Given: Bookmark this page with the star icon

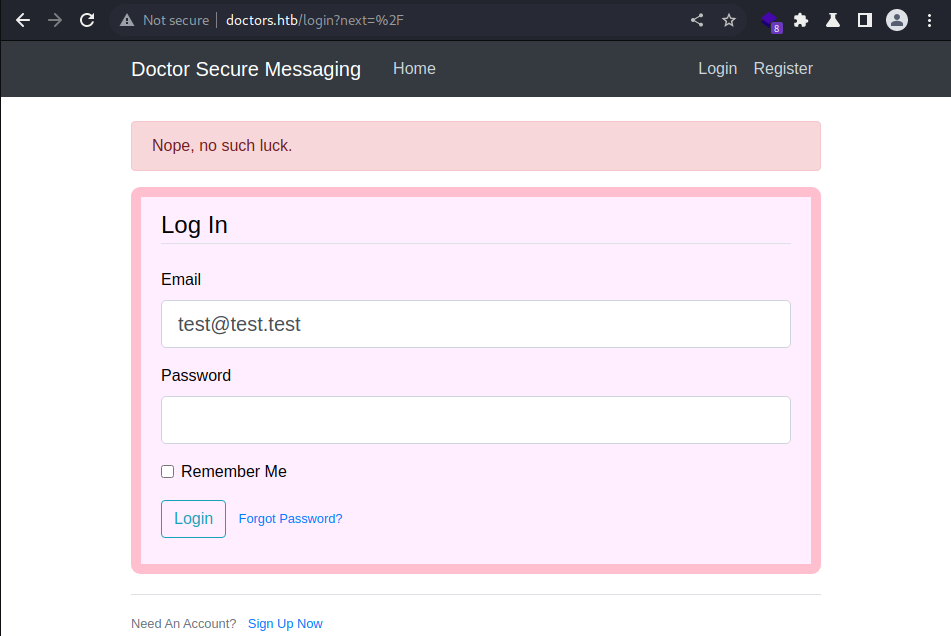Looking at the screenshot, I should 729,21.
